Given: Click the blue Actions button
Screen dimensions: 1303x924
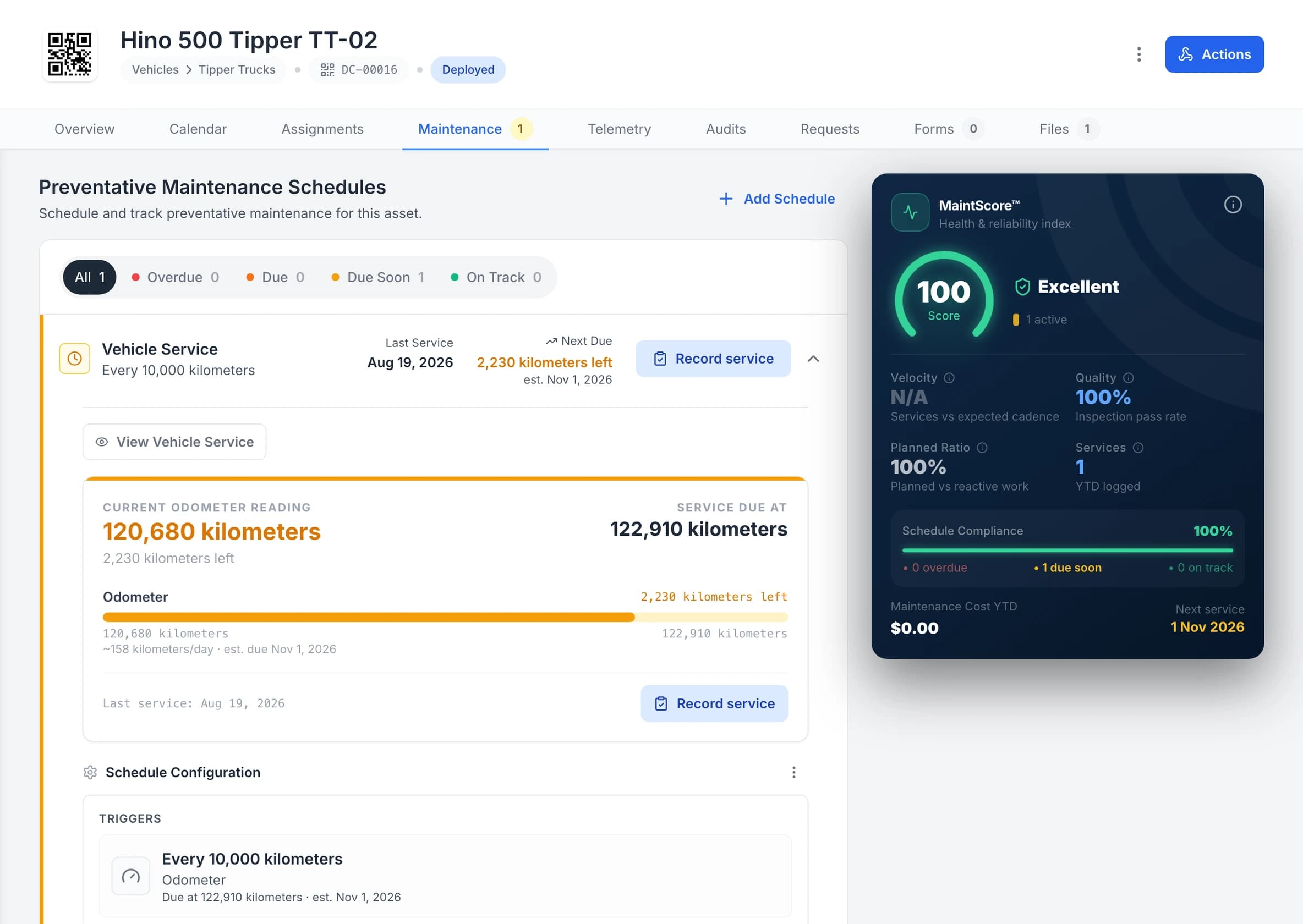Looking at the screenshot, I should pos(1214,54).
